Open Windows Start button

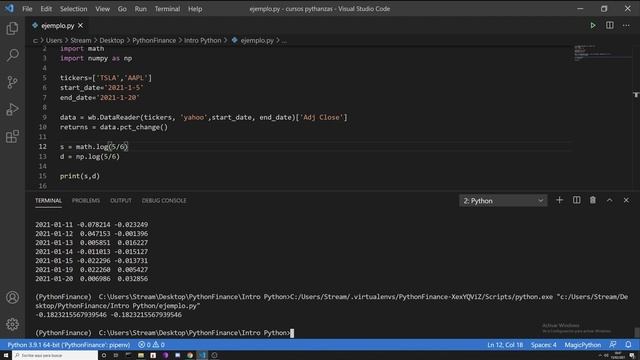pyautogui.click(x=6, y=356)
